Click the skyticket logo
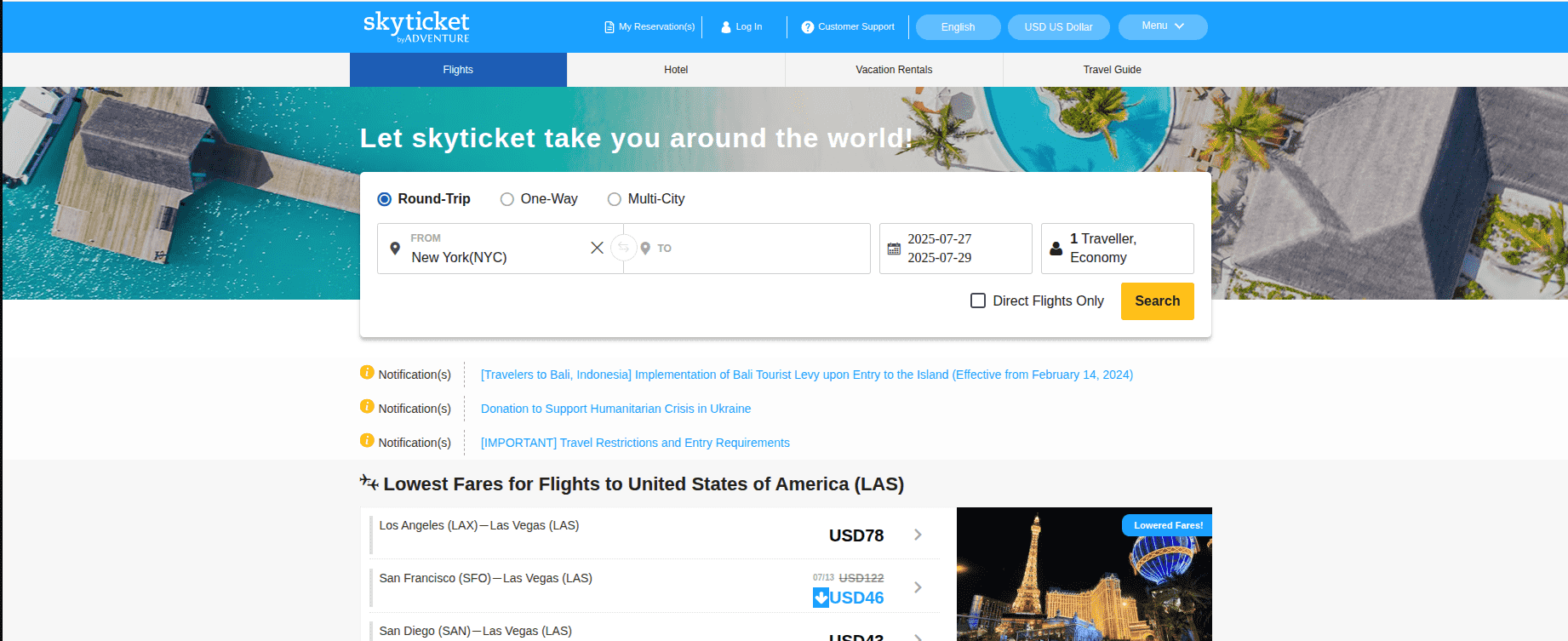Image resolution: width=1568 pixels, height=641 pixels. [416, 26]
